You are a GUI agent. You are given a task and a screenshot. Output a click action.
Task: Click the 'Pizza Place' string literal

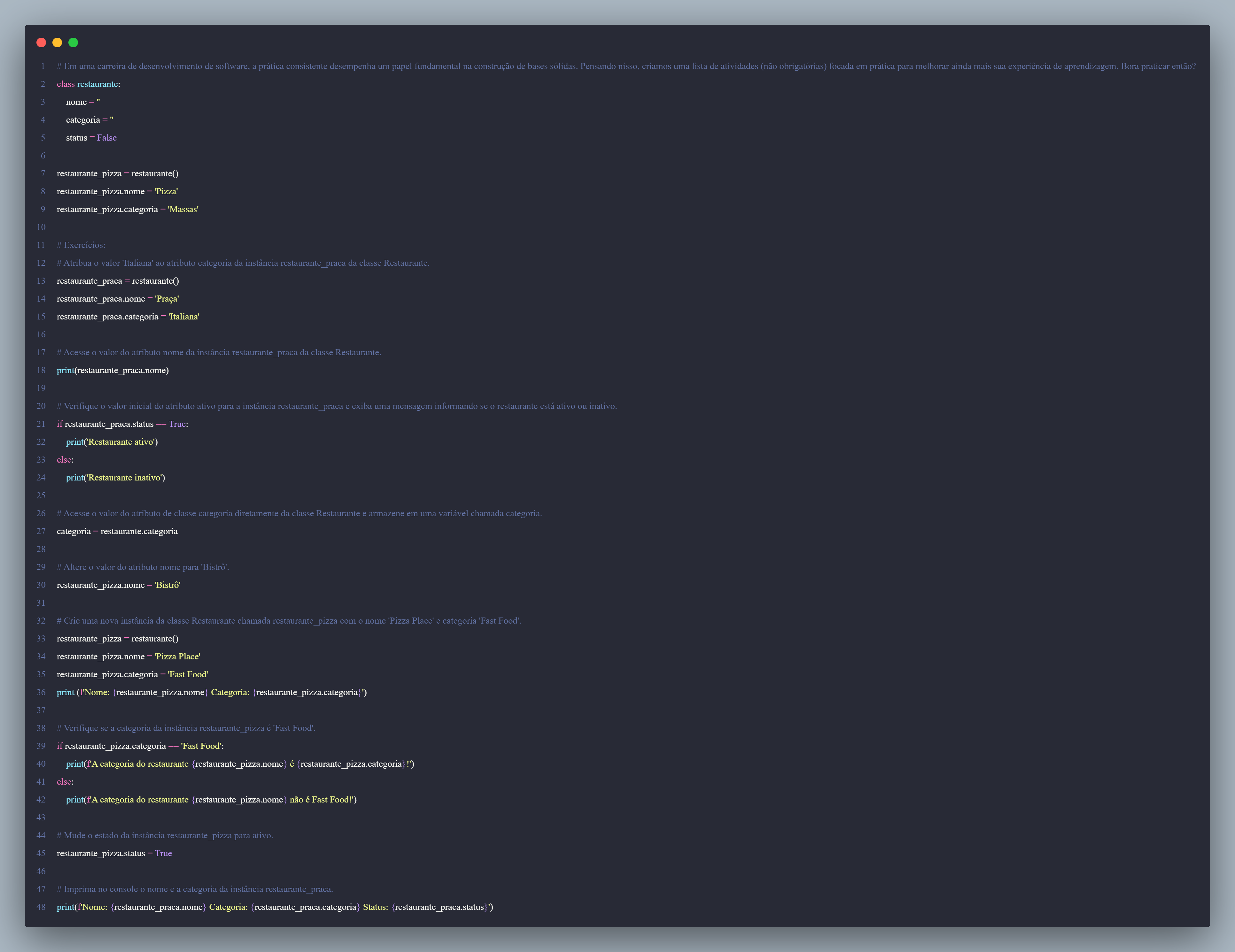pyautogui.click(x=178, y=657)
